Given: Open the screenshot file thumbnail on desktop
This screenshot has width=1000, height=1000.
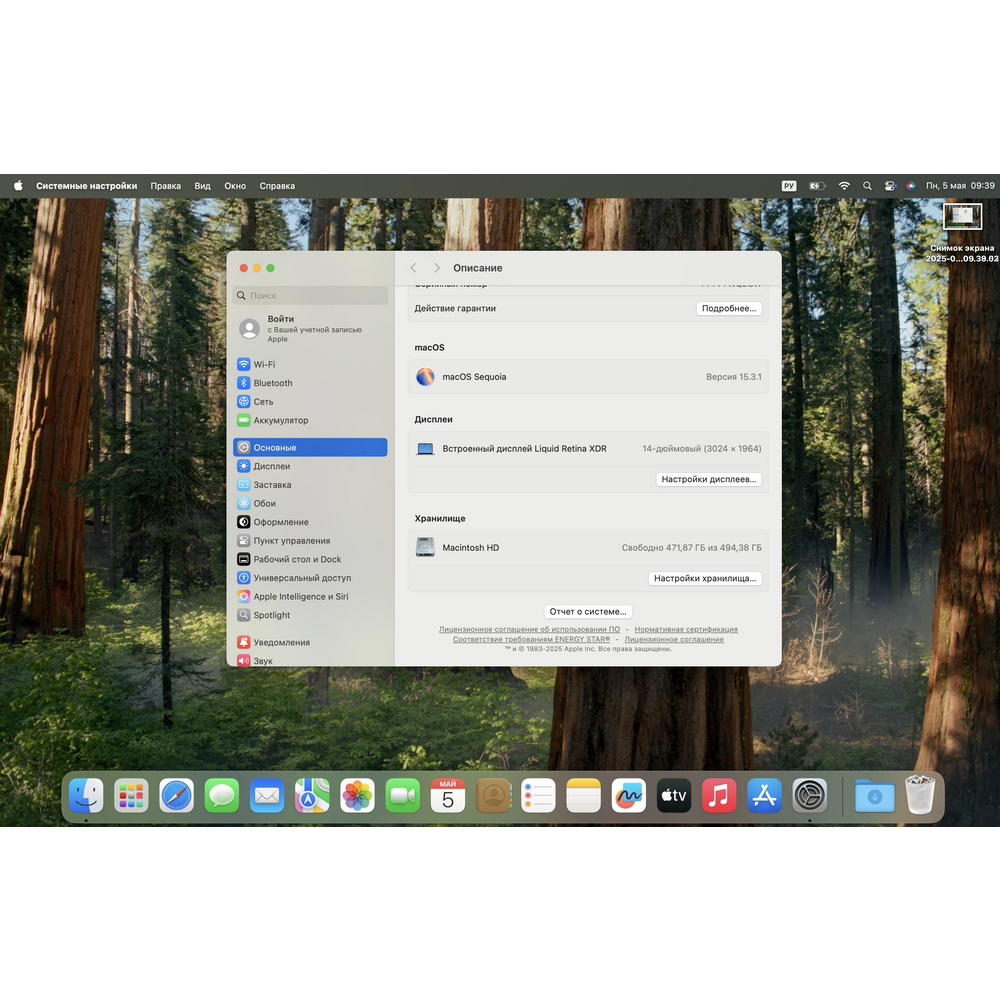Looking at the screenshot, I should tap(962, 216).
